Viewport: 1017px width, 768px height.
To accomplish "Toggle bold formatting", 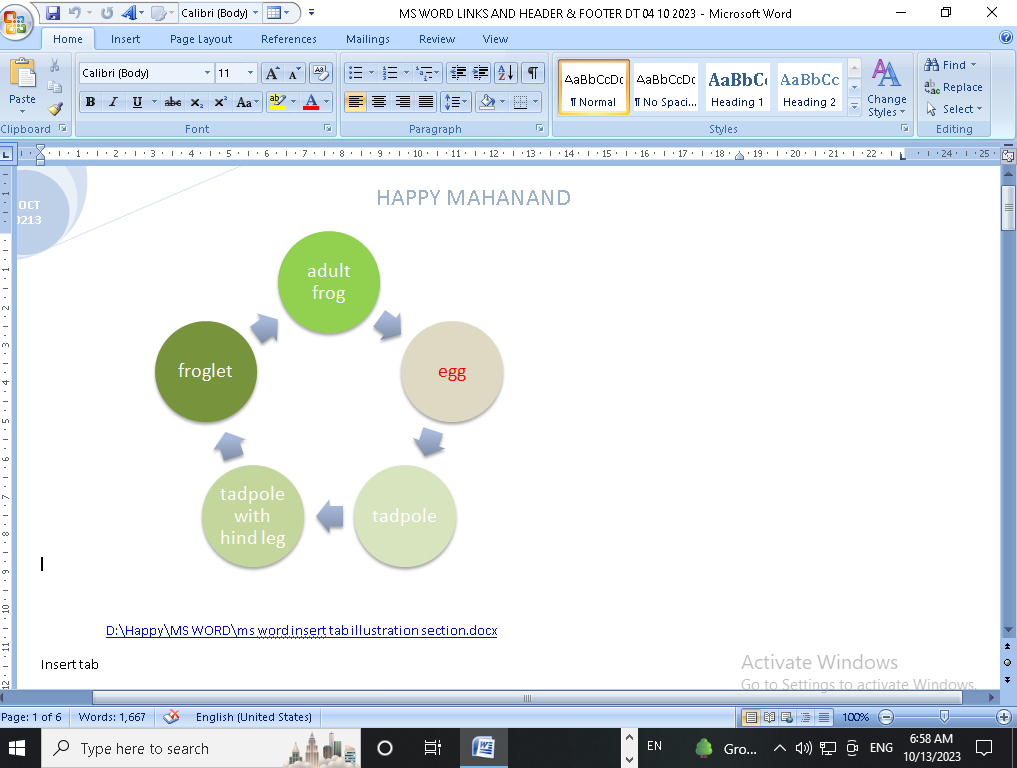I will click(x=91, y=102).
